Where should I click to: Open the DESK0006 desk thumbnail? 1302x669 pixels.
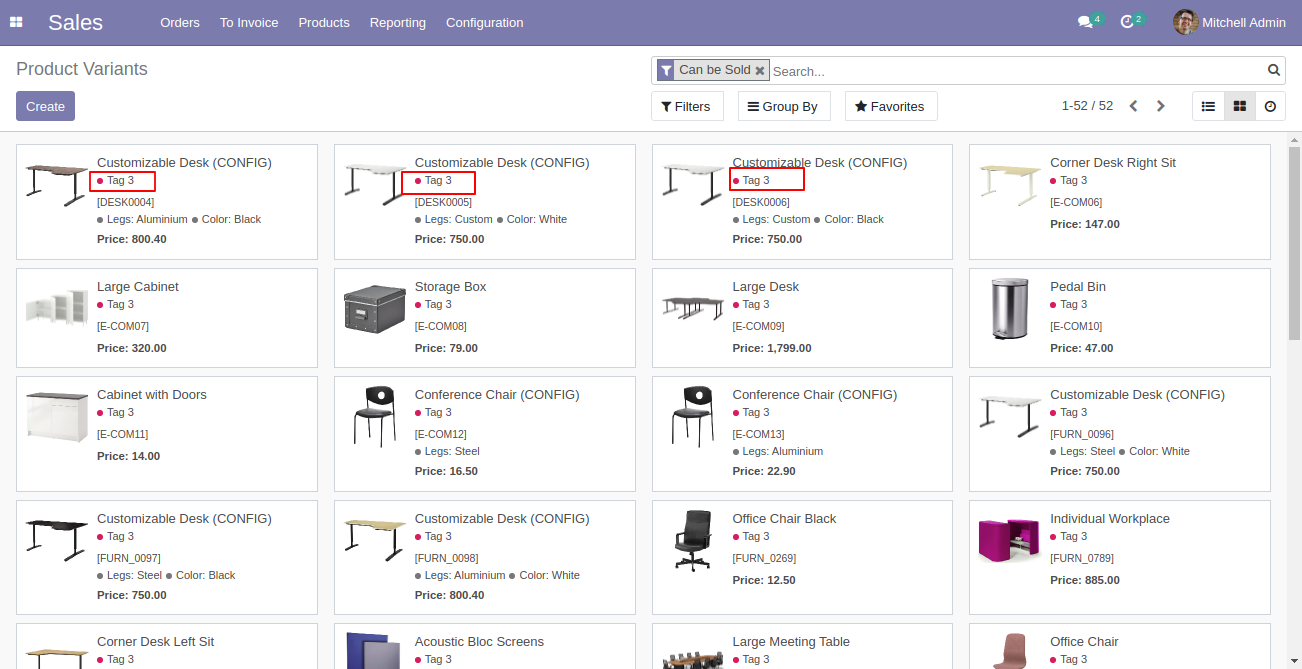click(693, 185)
